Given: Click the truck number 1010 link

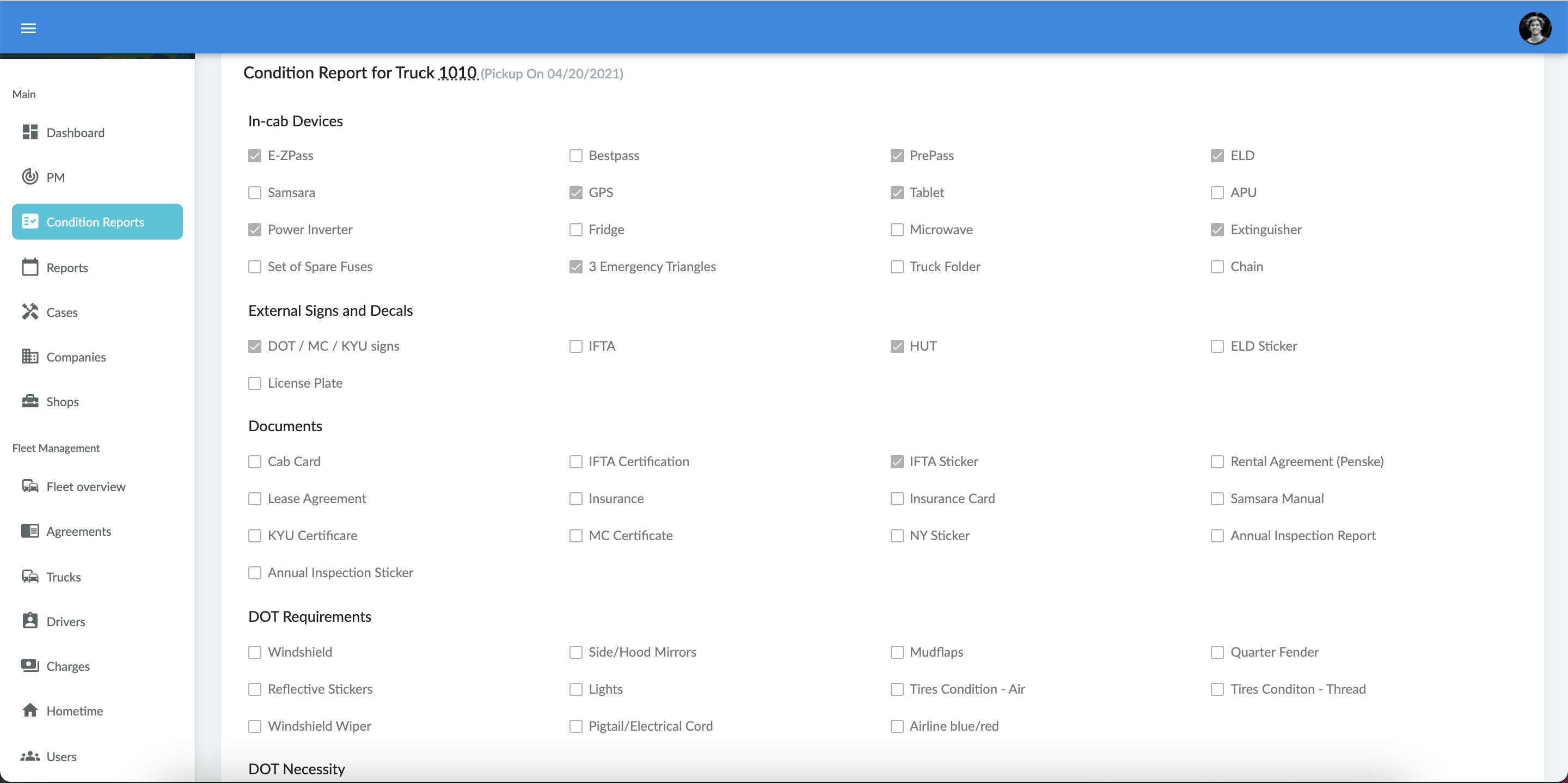Looking at the screenshot, I should pyautogui.click(x=457, y=72).
